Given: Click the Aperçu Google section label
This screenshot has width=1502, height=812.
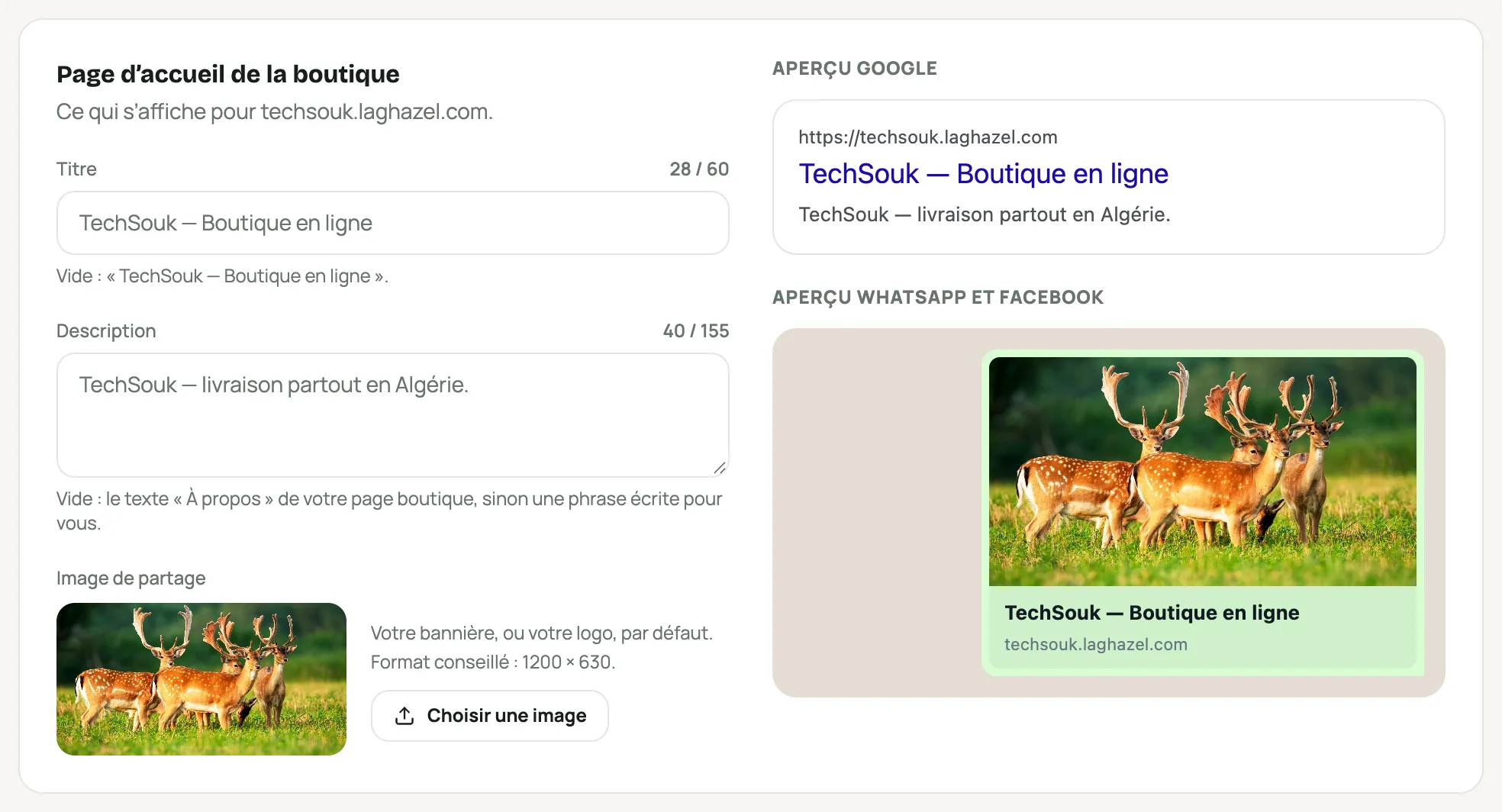Looking at the screenshot, I should 855,69.
